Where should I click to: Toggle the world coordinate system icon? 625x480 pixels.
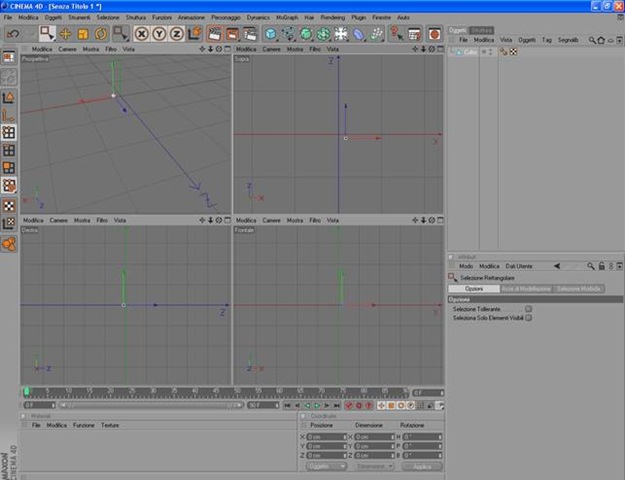click(195, 34)
